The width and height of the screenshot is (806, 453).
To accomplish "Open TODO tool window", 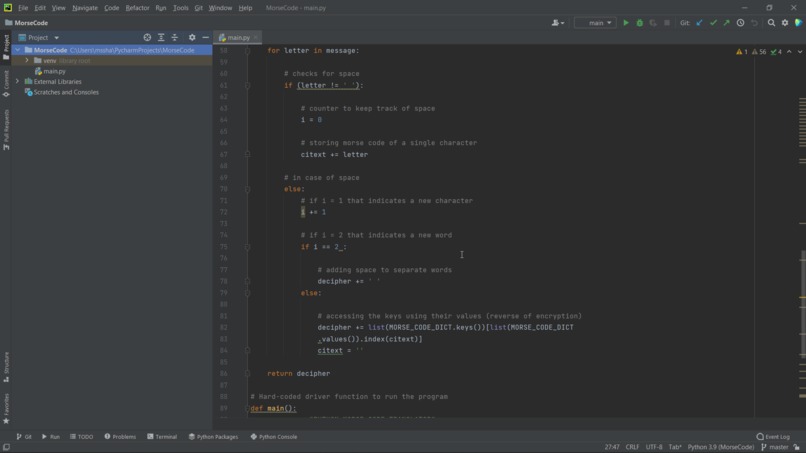I will (x=82, y=437).
